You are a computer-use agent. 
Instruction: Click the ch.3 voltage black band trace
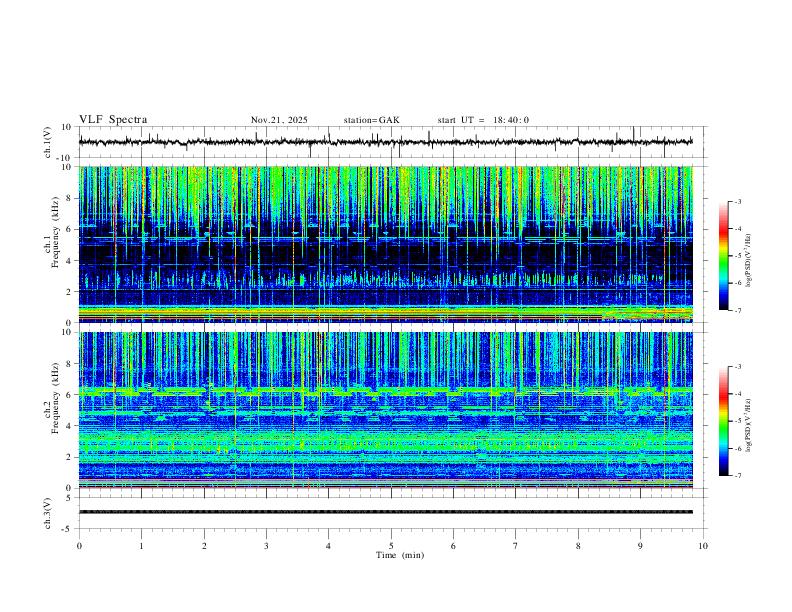click(386, 512)
